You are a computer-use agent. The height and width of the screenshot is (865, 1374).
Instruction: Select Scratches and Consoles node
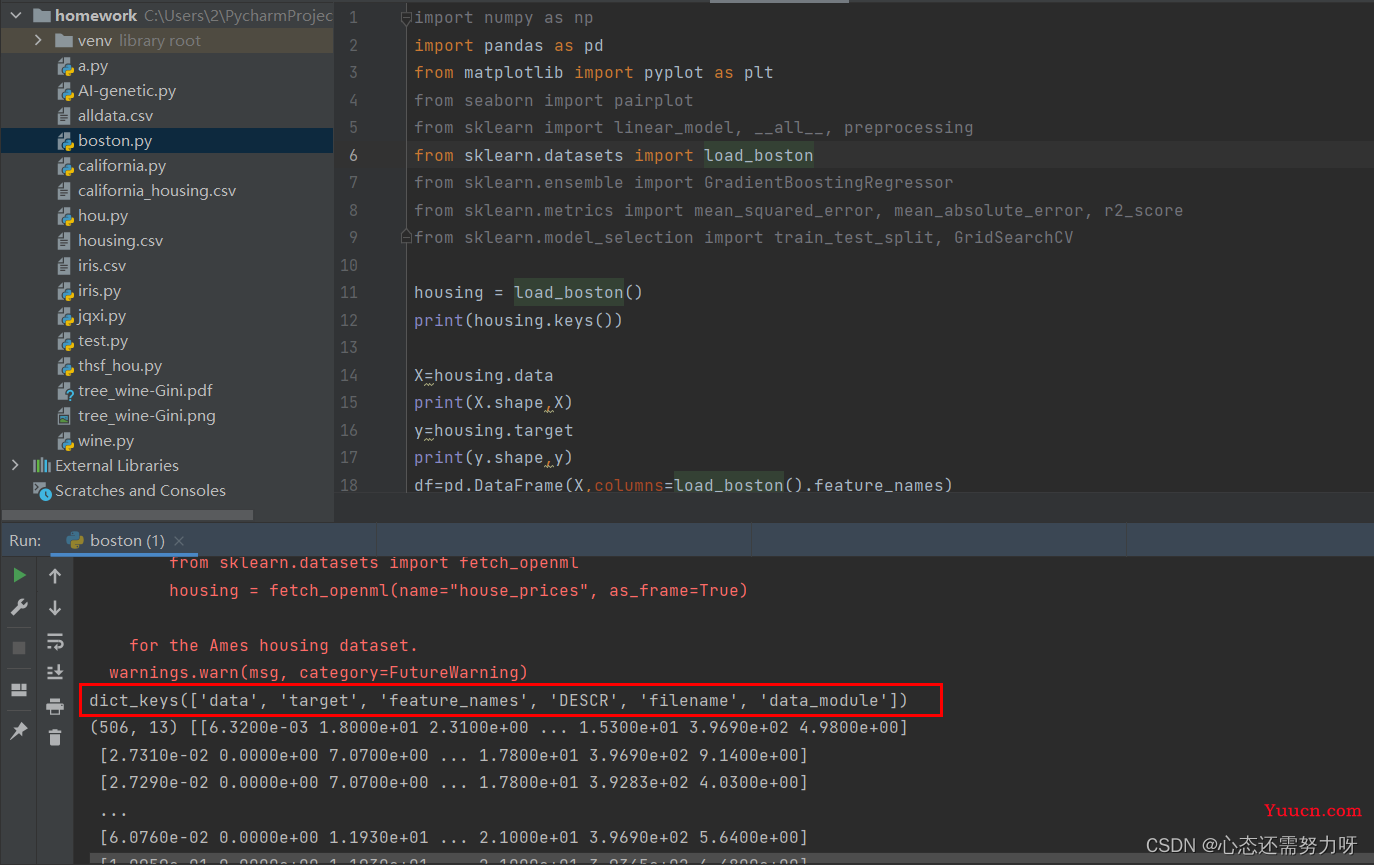point(140,491)
